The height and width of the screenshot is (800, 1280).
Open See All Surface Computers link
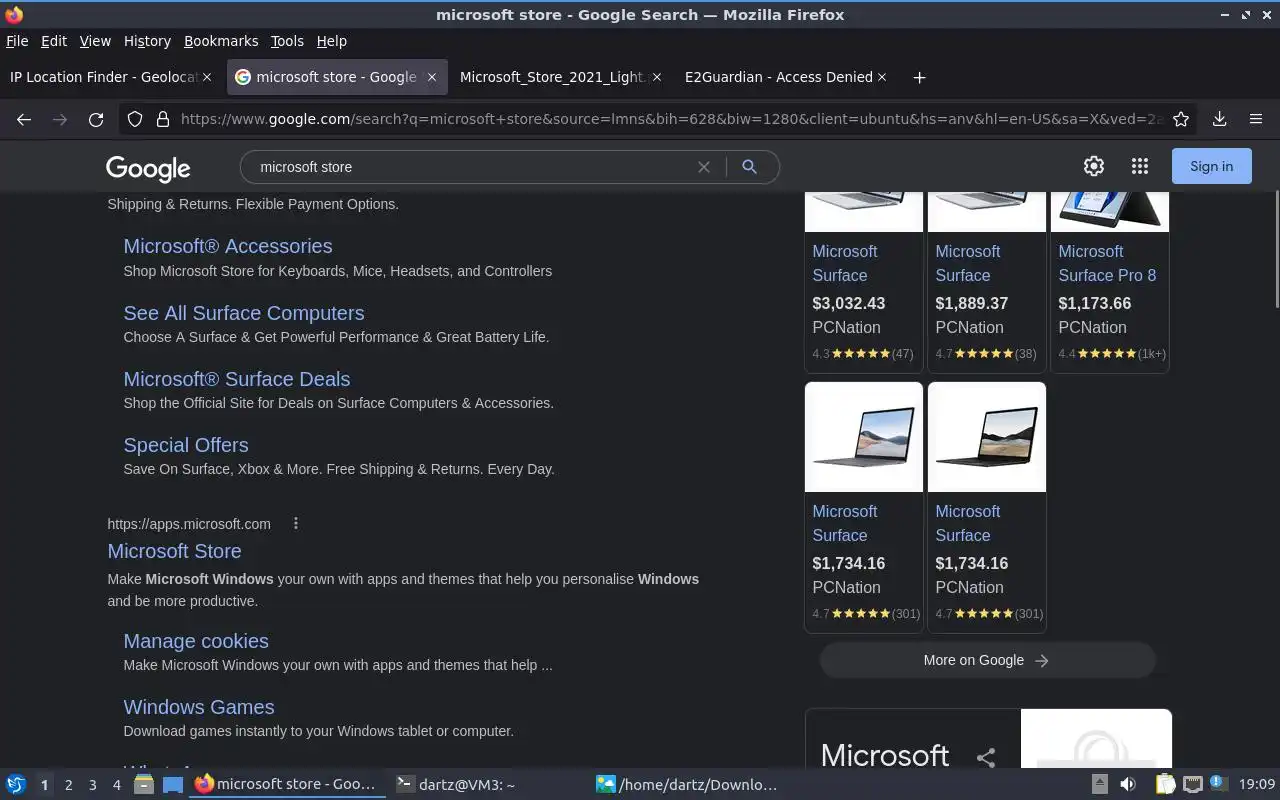pyautogui.click(x=244, y=313)
